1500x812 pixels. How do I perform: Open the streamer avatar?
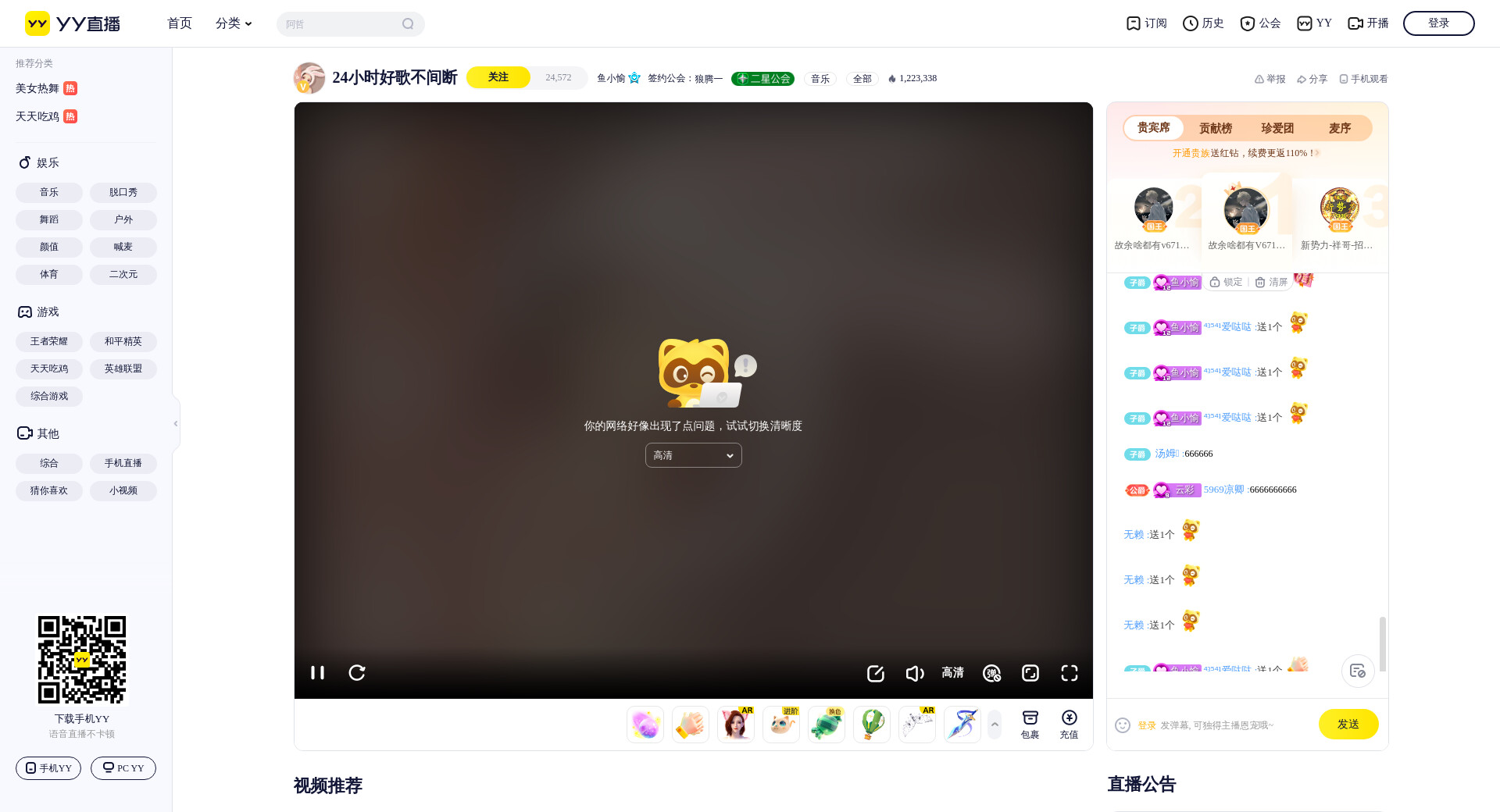click(x=309, y=78)
